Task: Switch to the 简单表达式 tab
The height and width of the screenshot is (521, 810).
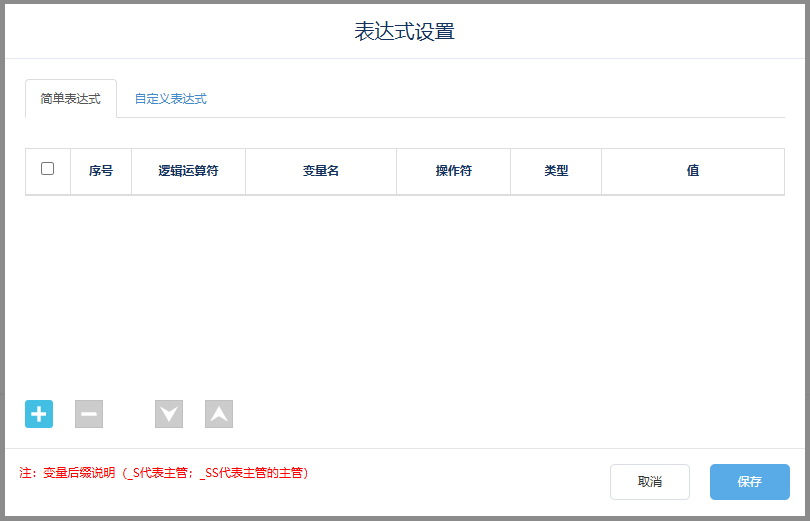Action: [70, 99]
